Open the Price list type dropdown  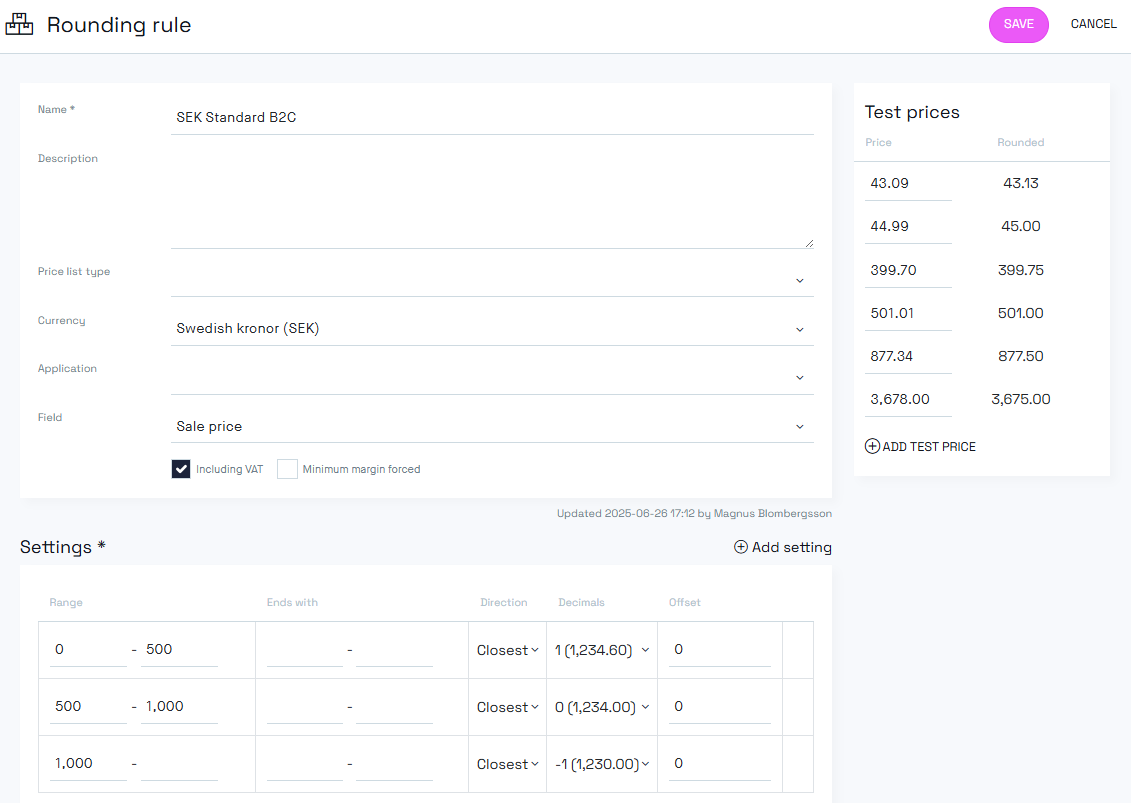(492, 280)
